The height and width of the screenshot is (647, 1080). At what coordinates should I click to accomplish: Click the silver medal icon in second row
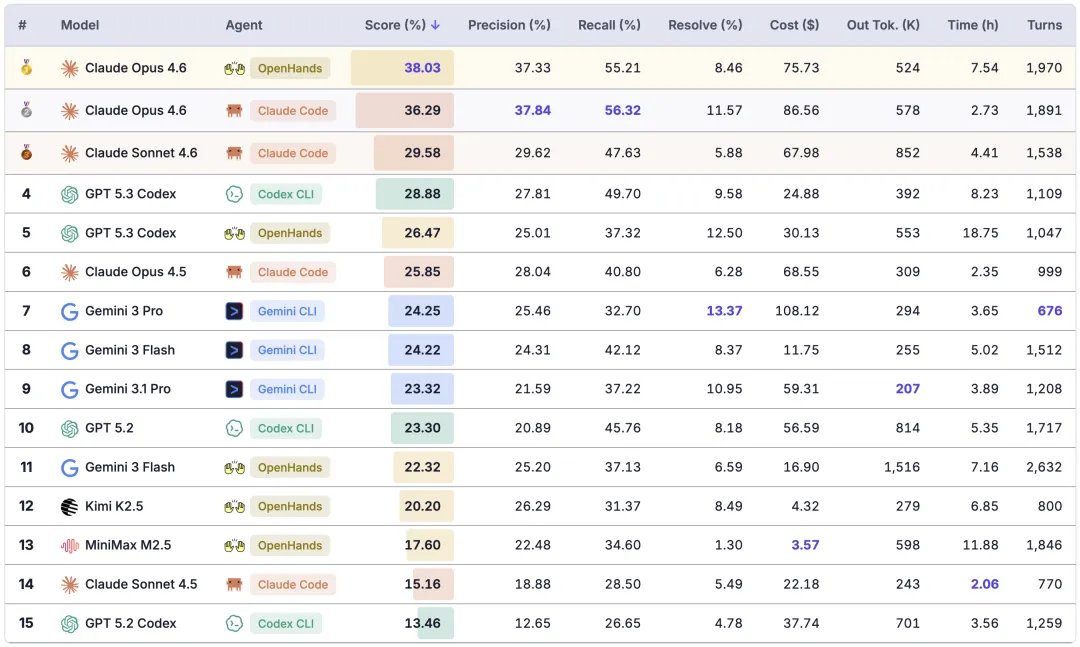pyautogui.click(x=26, y=110)
